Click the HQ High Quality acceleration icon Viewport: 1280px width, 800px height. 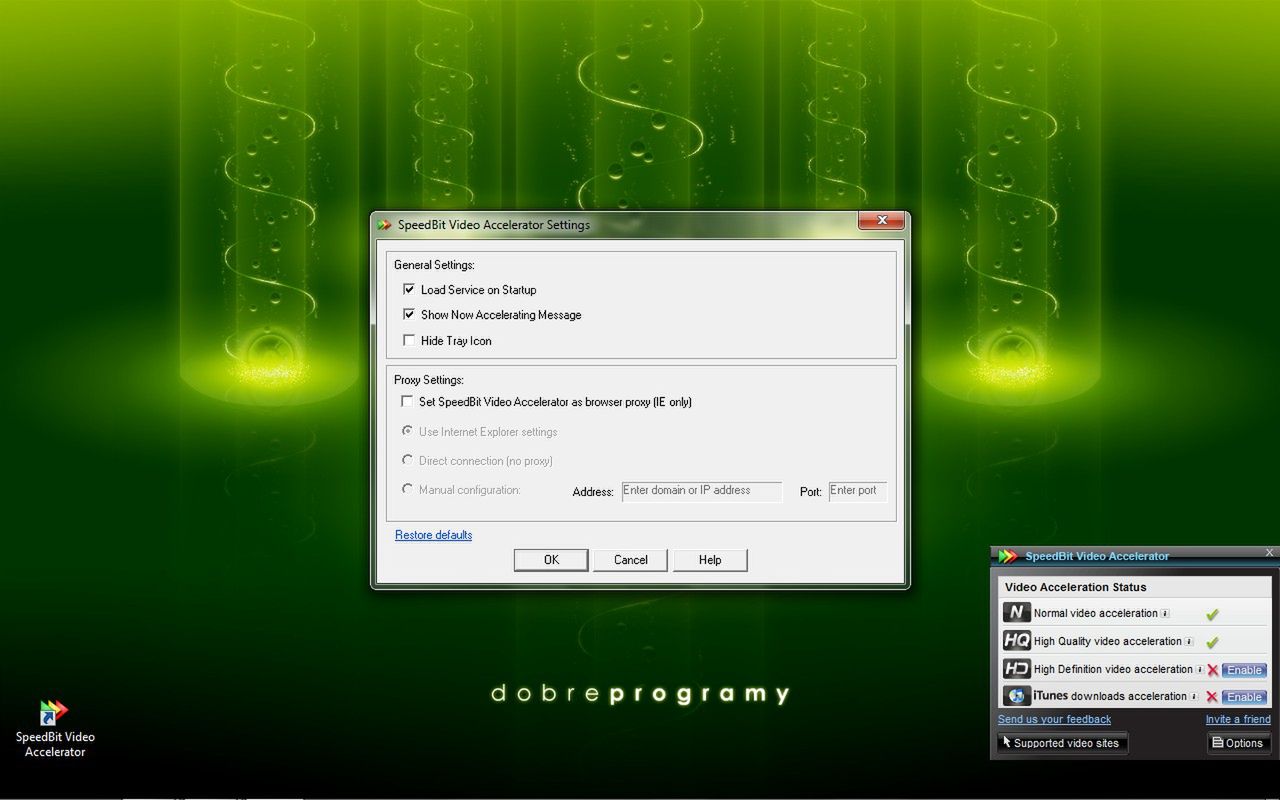point(1017,641)
